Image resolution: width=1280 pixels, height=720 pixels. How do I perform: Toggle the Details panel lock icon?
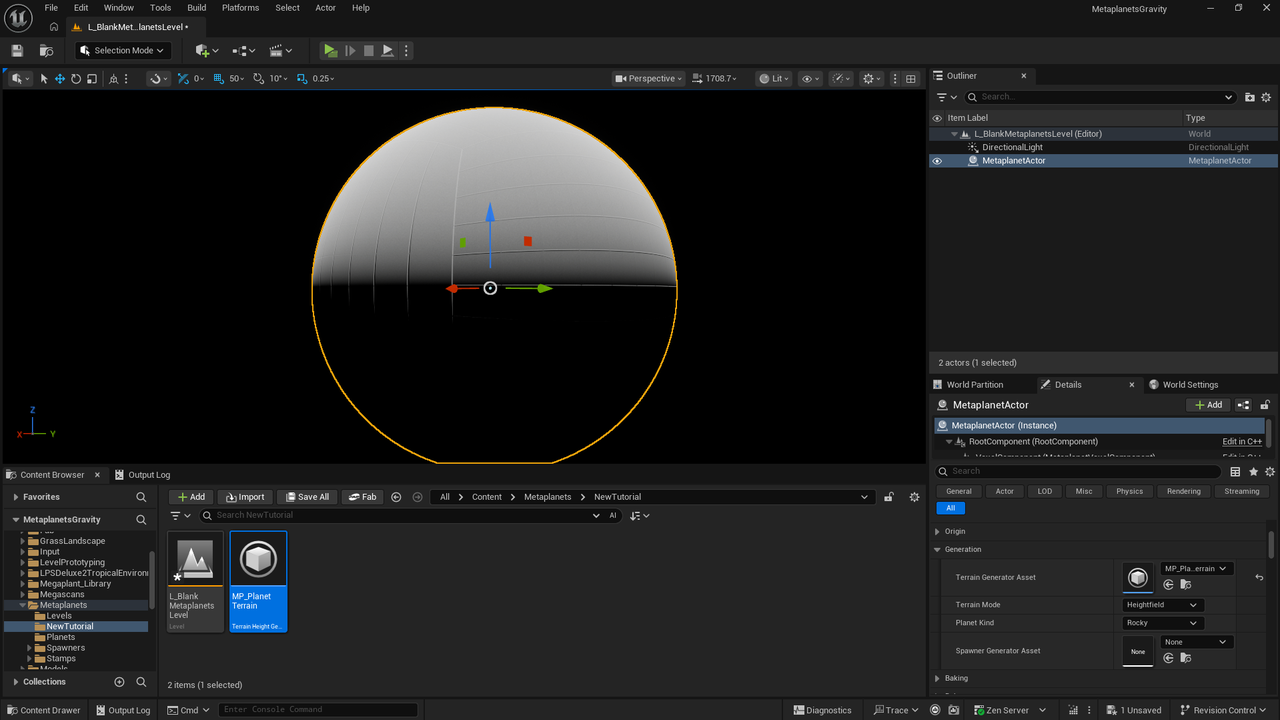pyautogui.click(x=1266, y=405)
